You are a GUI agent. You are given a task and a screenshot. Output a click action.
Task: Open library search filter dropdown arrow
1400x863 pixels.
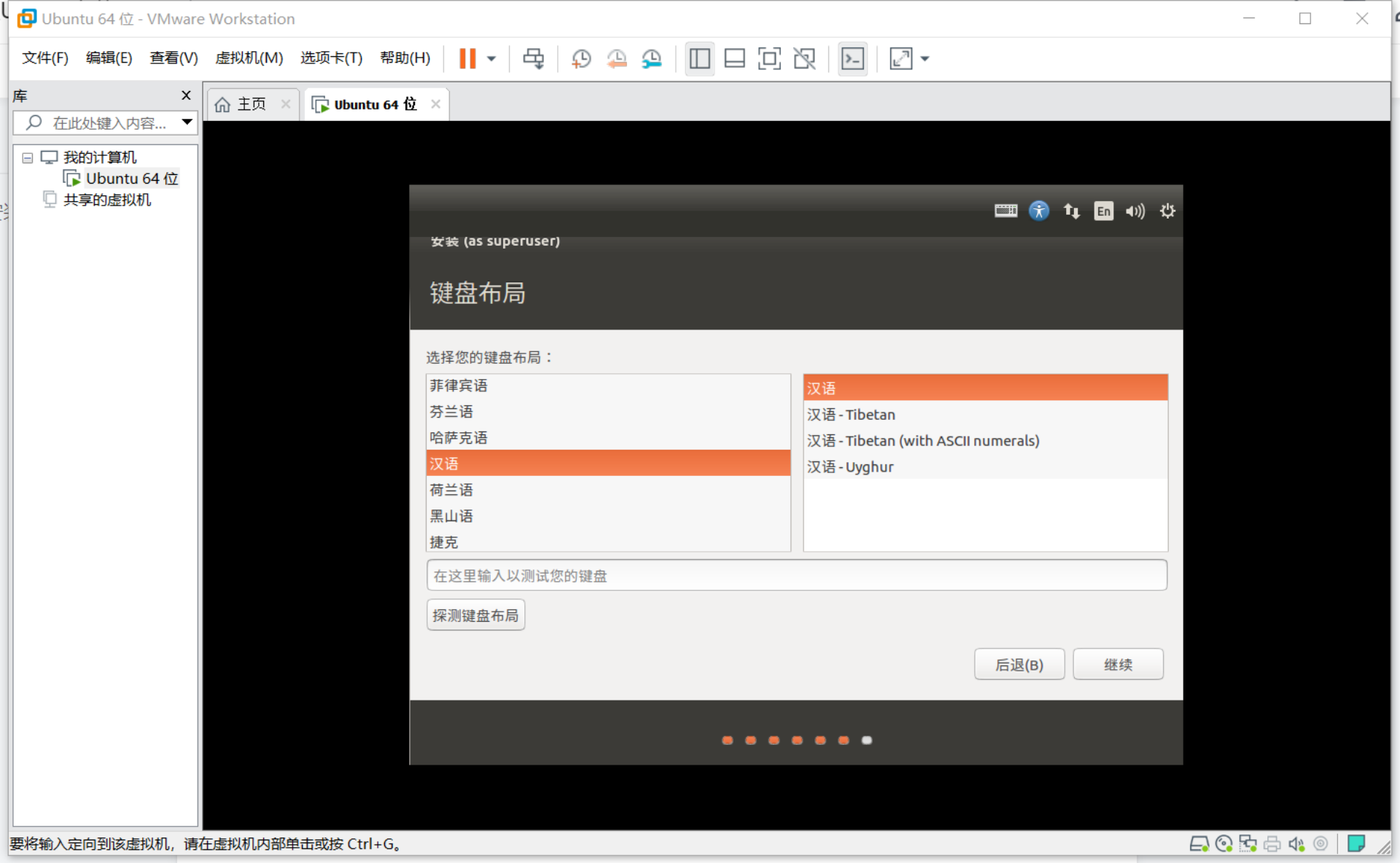[x=187, y=122]
